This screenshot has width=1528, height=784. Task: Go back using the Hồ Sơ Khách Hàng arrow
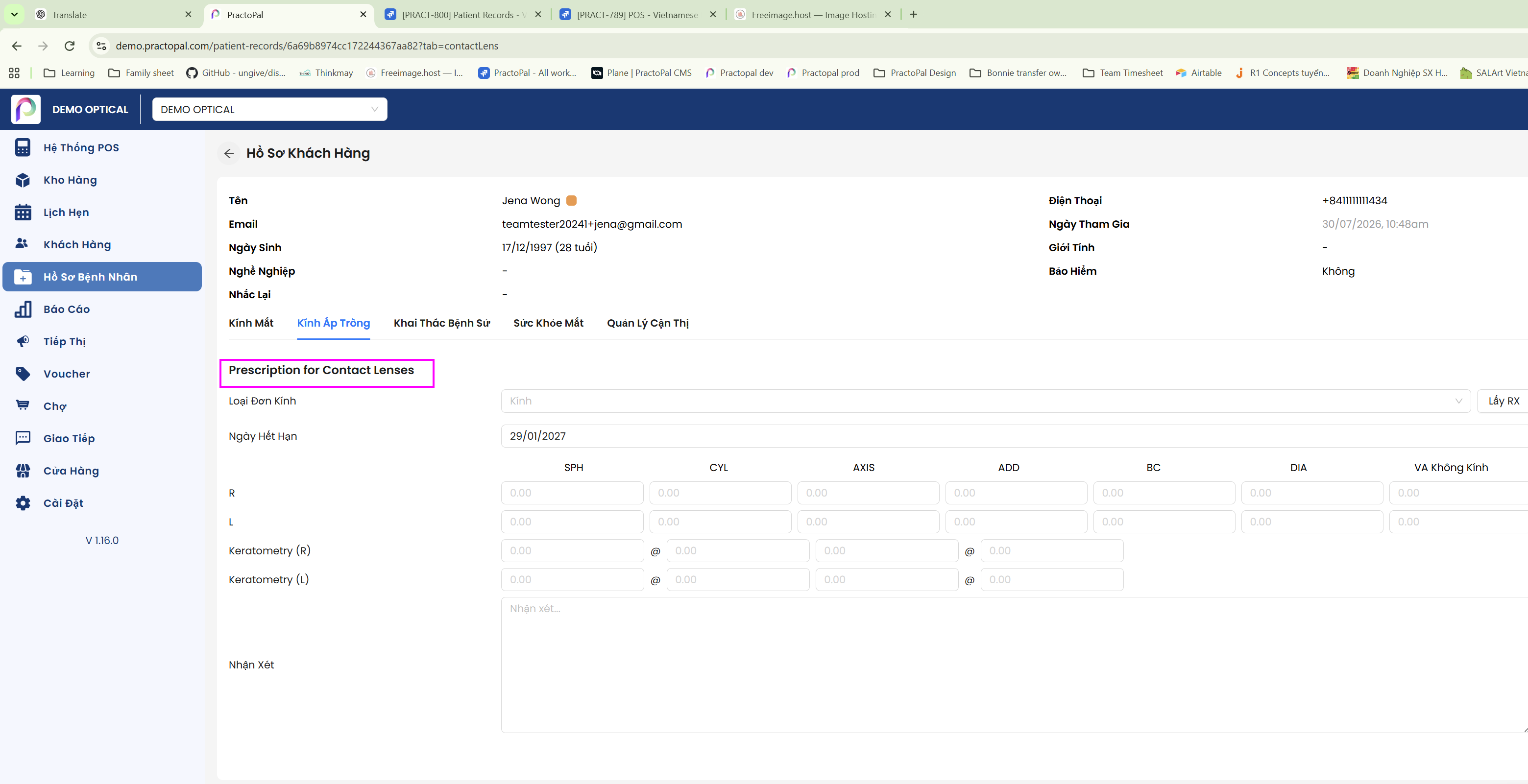pos(229,154)
